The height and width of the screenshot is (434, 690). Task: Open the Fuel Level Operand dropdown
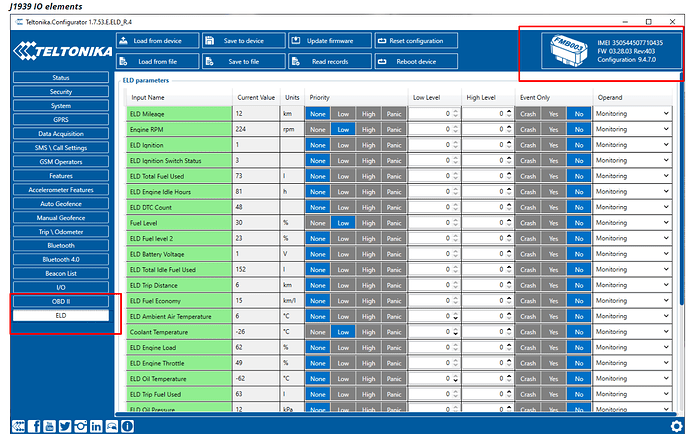pyautogui.click(x=632, y=223)
